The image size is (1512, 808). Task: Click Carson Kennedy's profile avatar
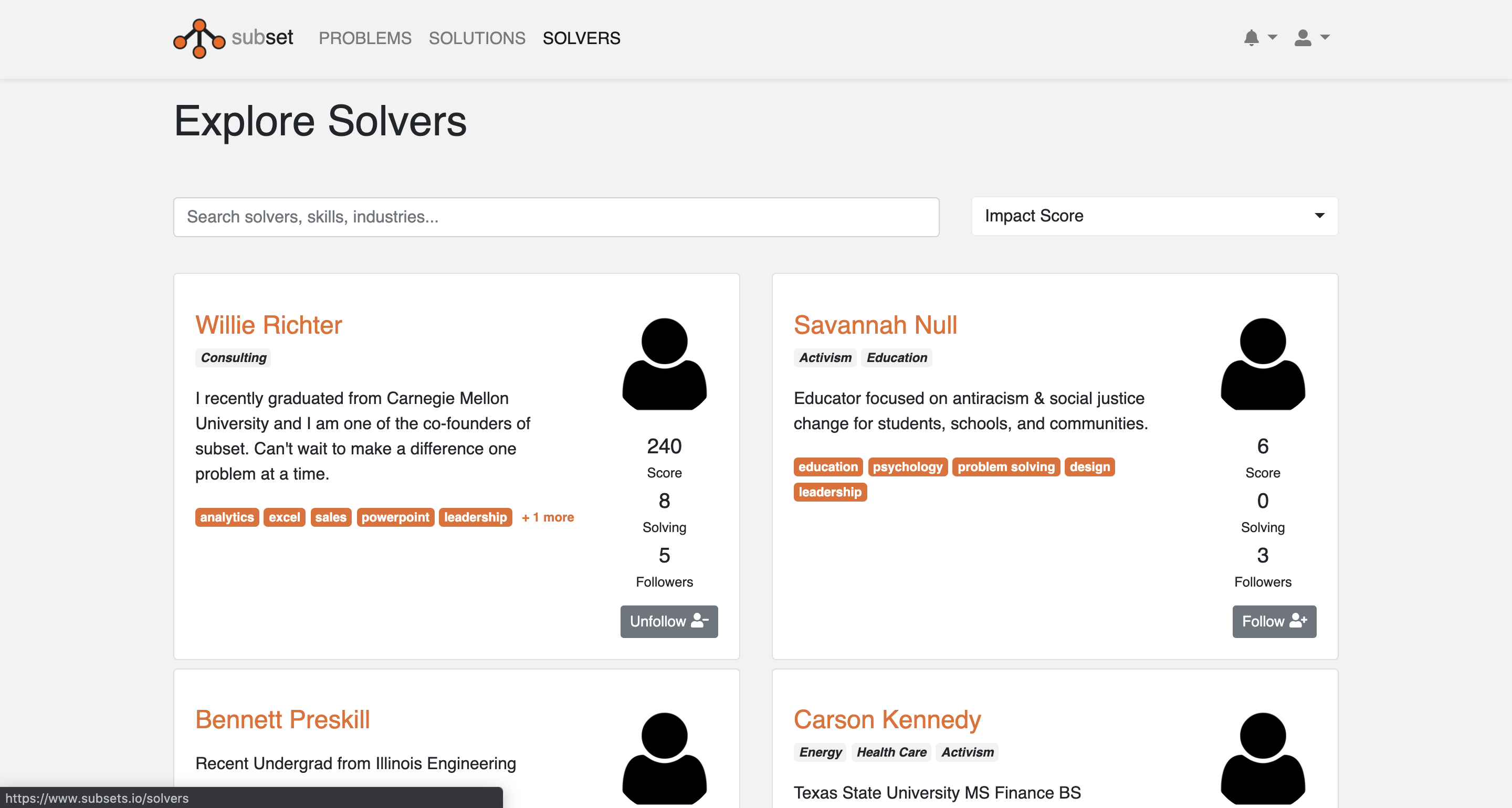coord(1262,758)
